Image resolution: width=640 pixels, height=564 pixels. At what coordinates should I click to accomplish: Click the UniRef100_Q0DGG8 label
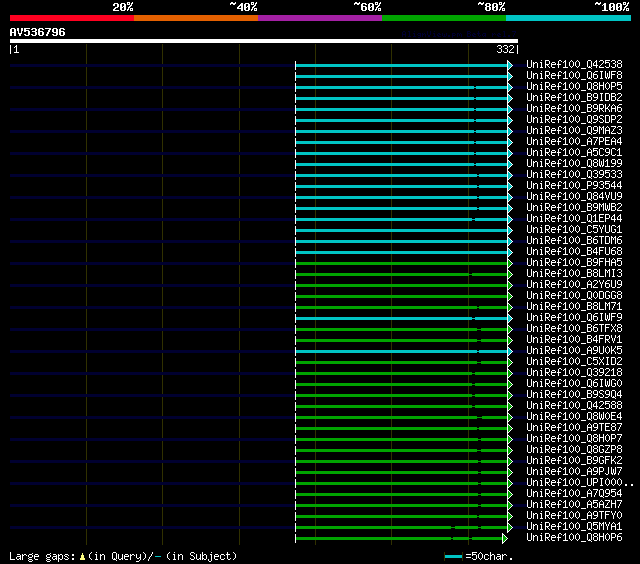574,295
